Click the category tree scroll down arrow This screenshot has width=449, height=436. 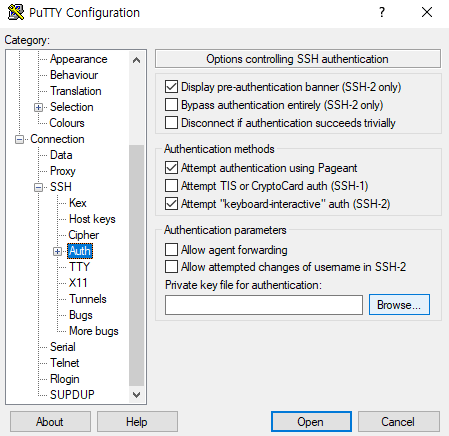click(136, 395)
